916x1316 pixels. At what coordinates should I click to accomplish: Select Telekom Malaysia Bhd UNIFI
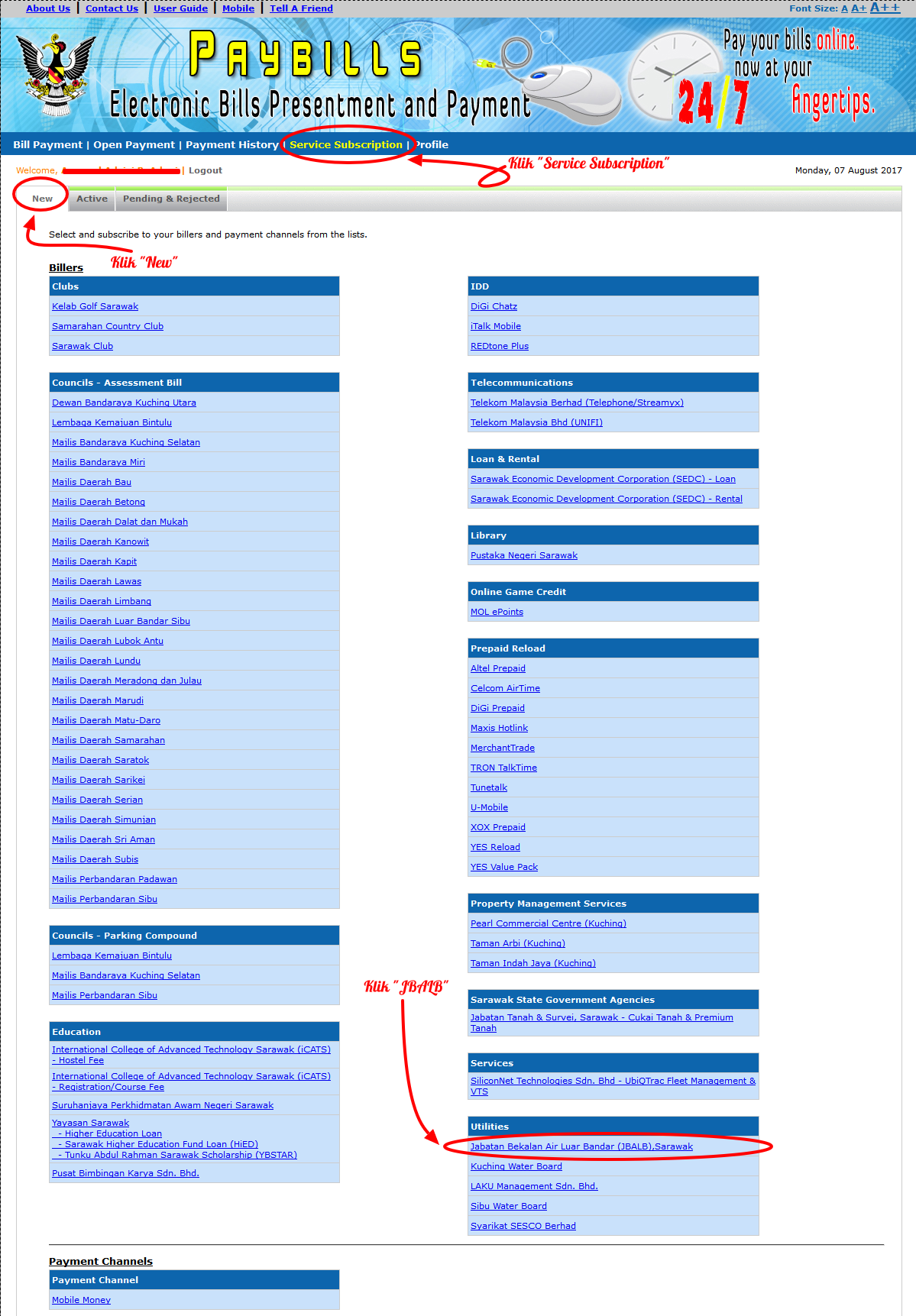(x=536, y=422)
